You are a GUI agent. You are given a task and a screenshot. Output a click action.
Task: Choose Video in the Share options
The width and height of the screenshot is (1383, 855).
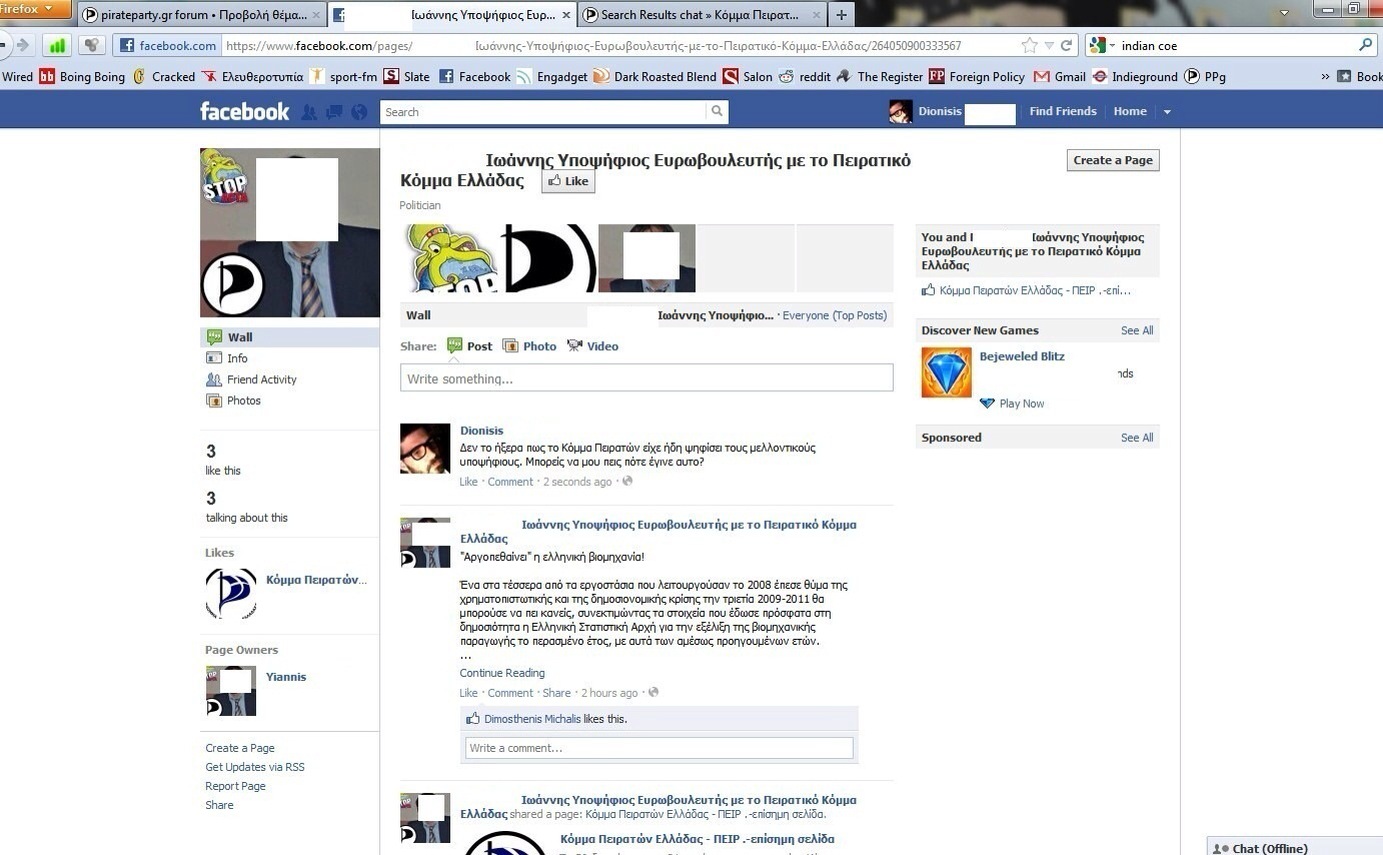(x=592, y=346)
